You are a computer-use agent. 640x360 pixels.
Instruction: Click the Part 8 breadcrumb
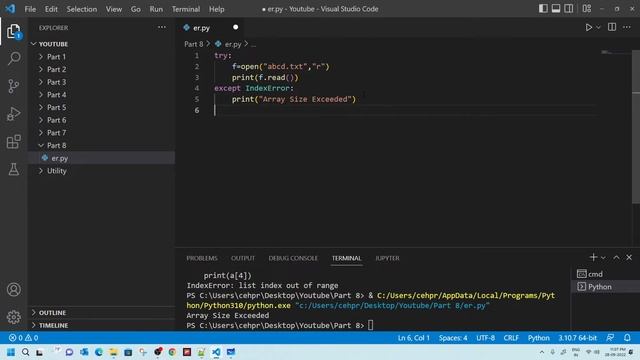coord(193,44)
